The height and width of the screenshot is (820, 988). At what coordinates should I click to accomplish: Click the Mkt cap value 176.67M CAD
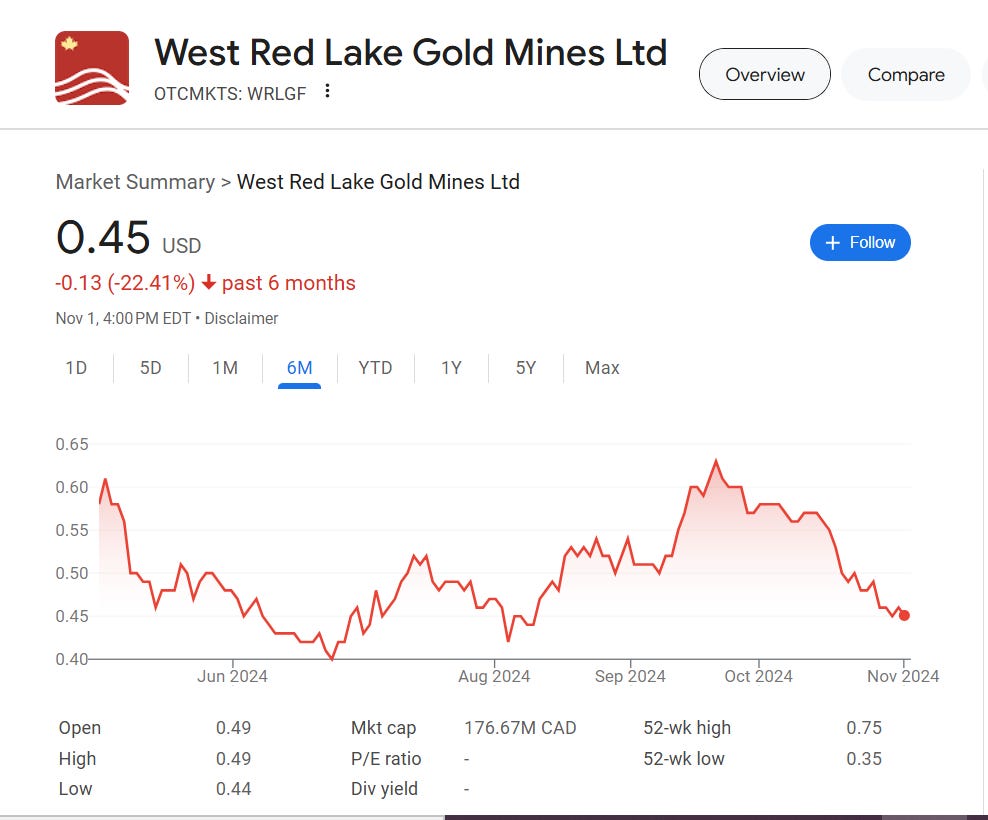click(520, 728)
